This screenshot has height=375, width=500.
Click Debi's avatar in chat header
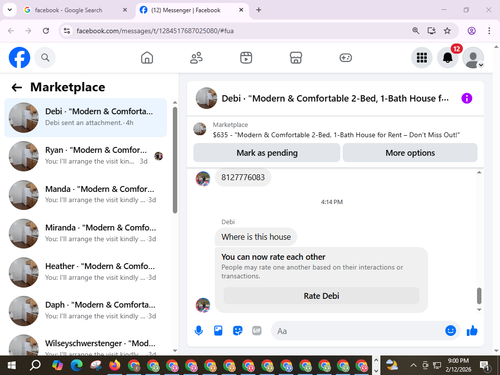click(x=206, y=98)
